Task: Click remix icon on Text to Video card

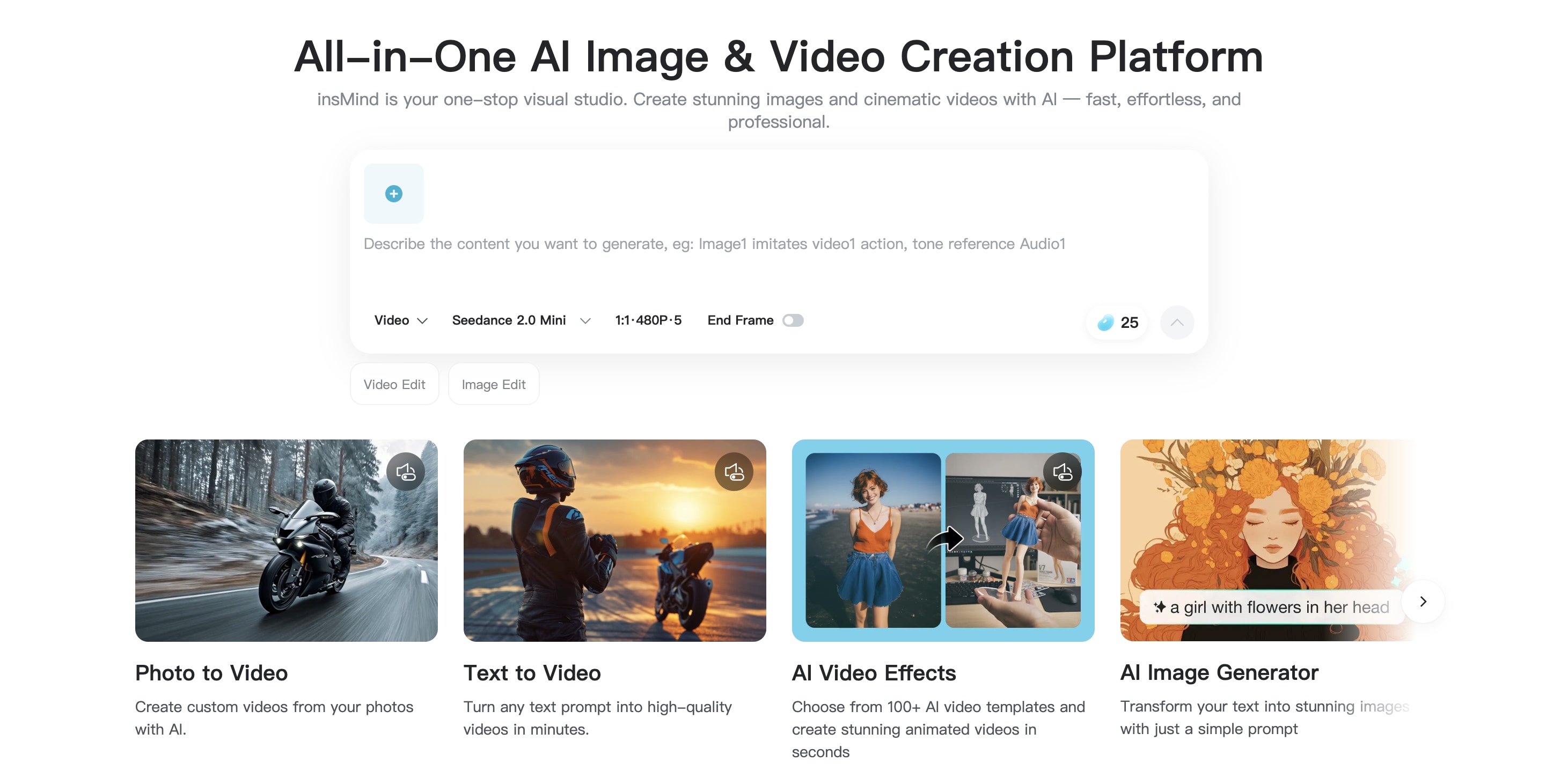Action: (734, 472)
